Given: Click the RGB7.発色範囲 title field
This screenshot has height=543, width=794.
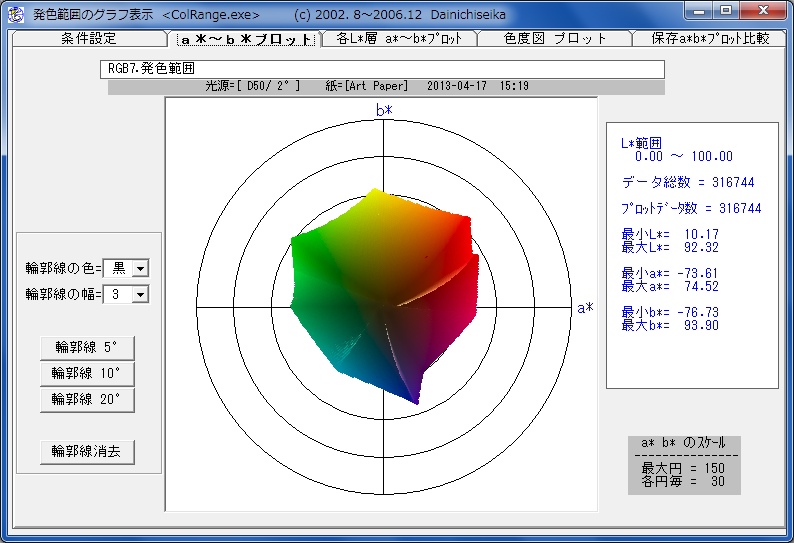Looking at the screenshot, I should point(382,69).
